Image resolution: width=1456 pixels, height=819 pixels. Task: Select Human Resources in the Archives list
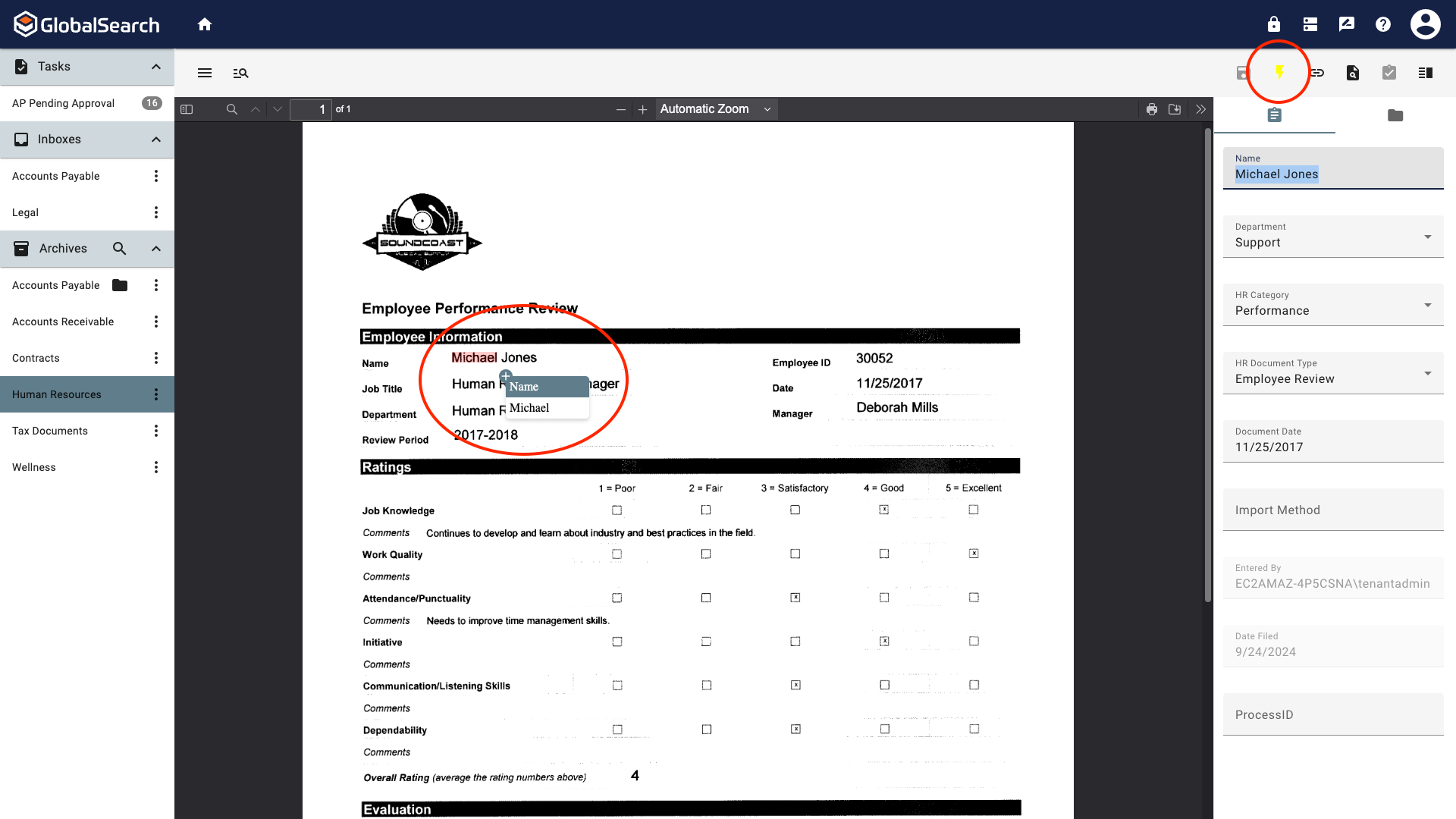point(57,394)
